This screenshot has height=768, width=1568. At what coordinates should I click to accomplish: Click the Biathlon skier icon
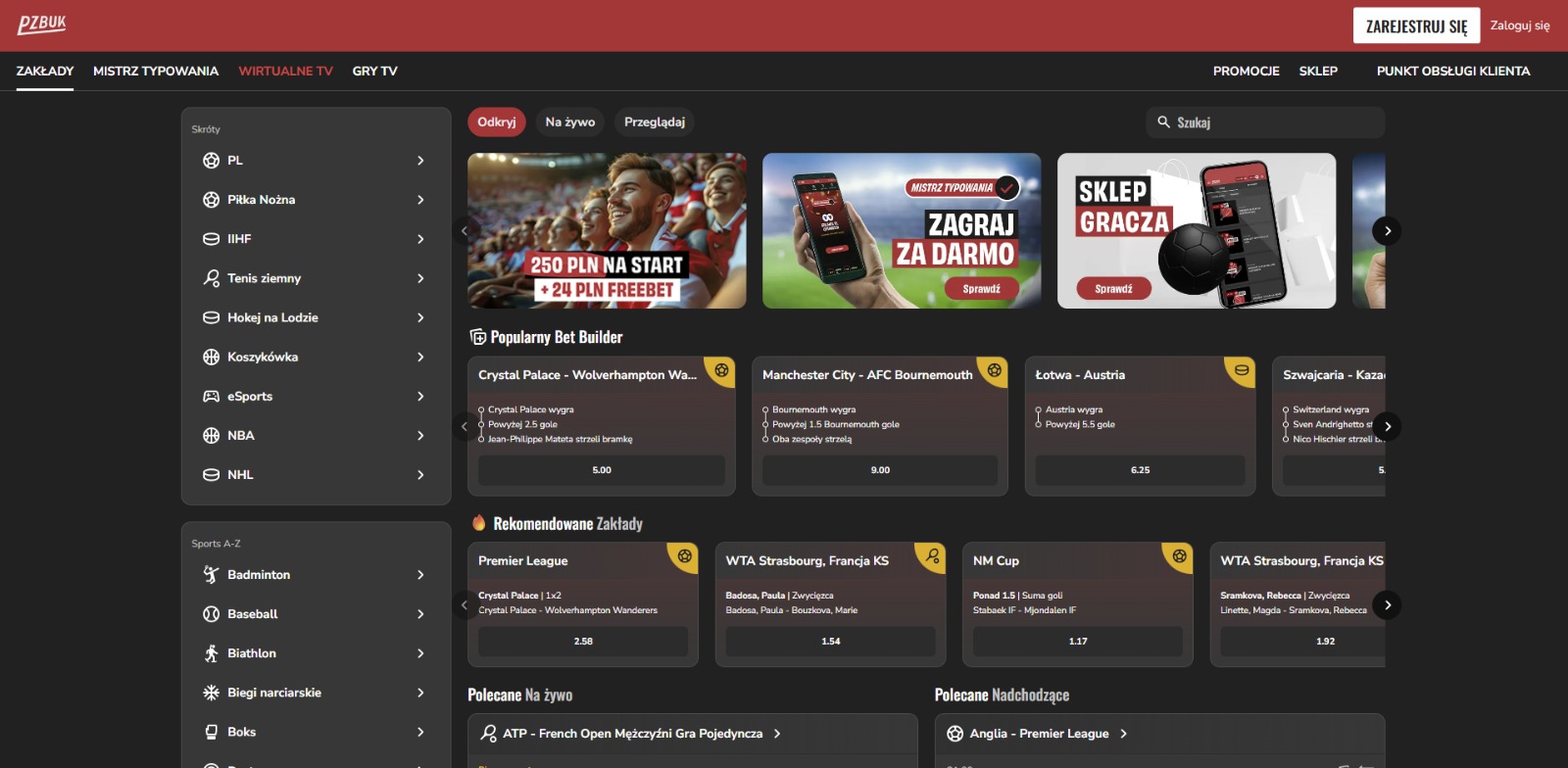point(211,653)
